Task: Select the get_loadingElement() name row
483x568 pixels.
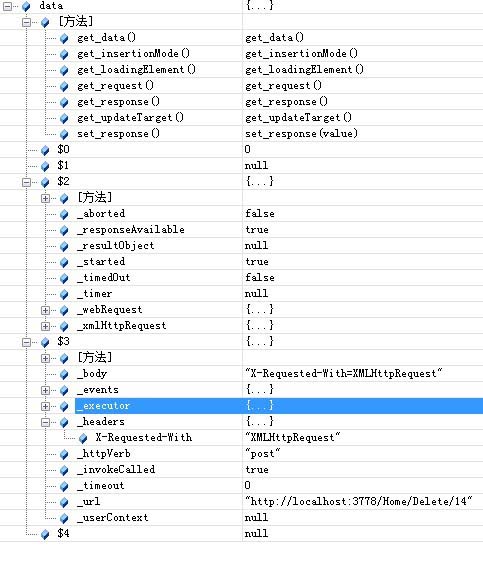Action: point(136,70)
